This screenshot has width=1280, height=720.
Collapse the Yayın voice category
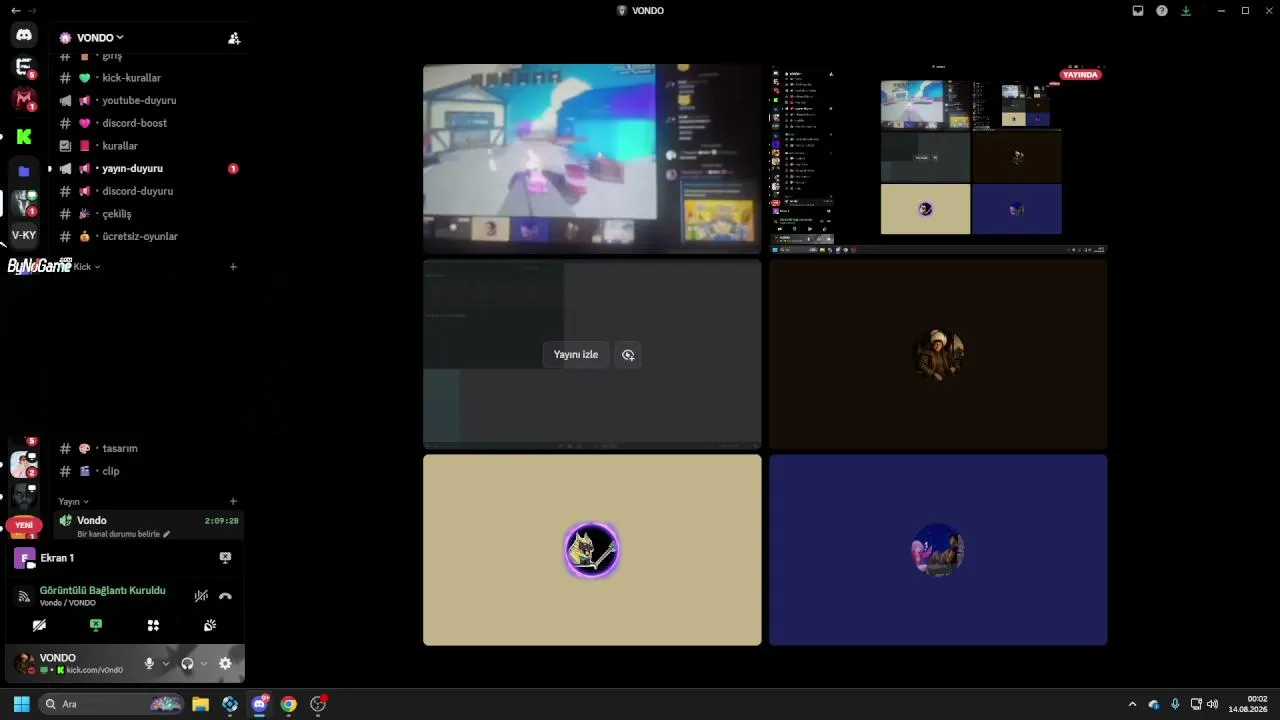tap(73, 502)
